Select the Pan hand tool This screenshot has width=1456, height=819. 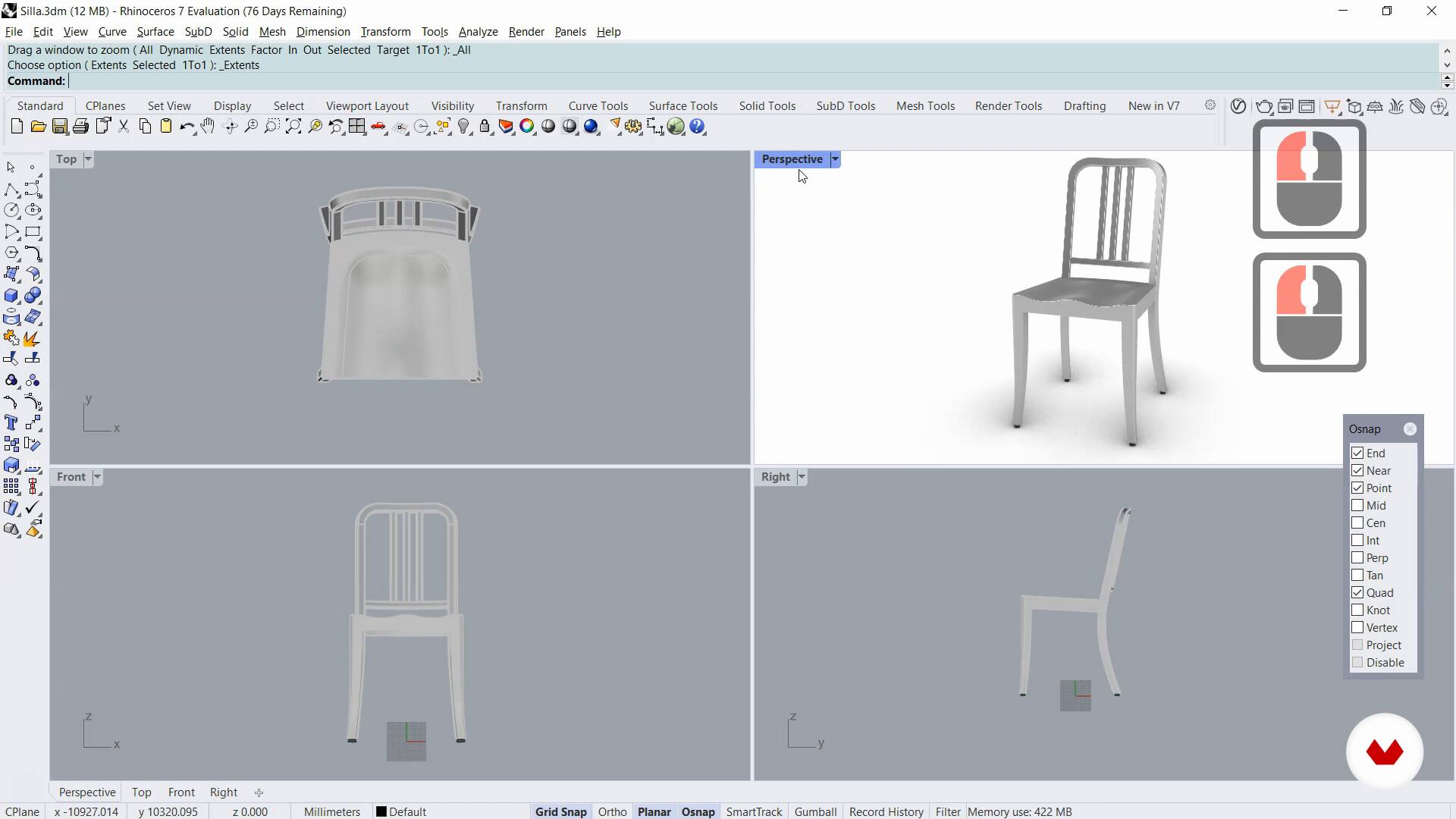[208, 127]
